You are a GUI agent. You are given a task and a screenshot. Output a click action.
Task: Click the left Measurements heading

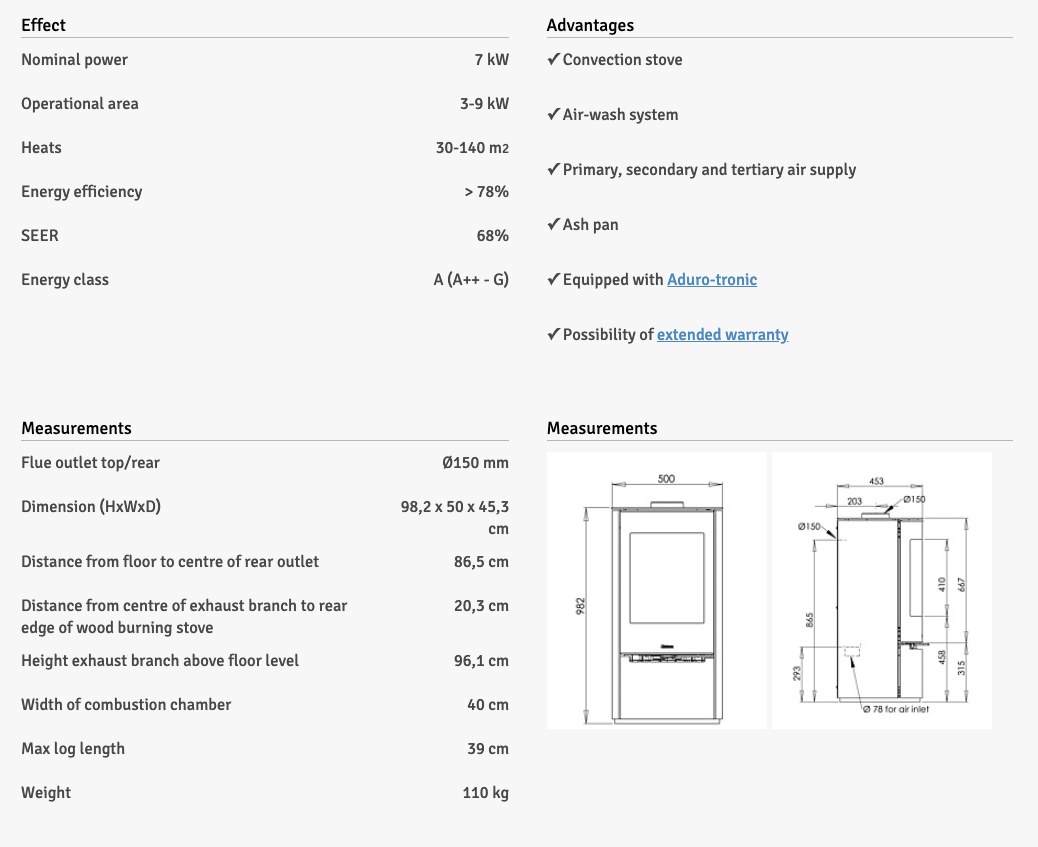tap(76, 428)
